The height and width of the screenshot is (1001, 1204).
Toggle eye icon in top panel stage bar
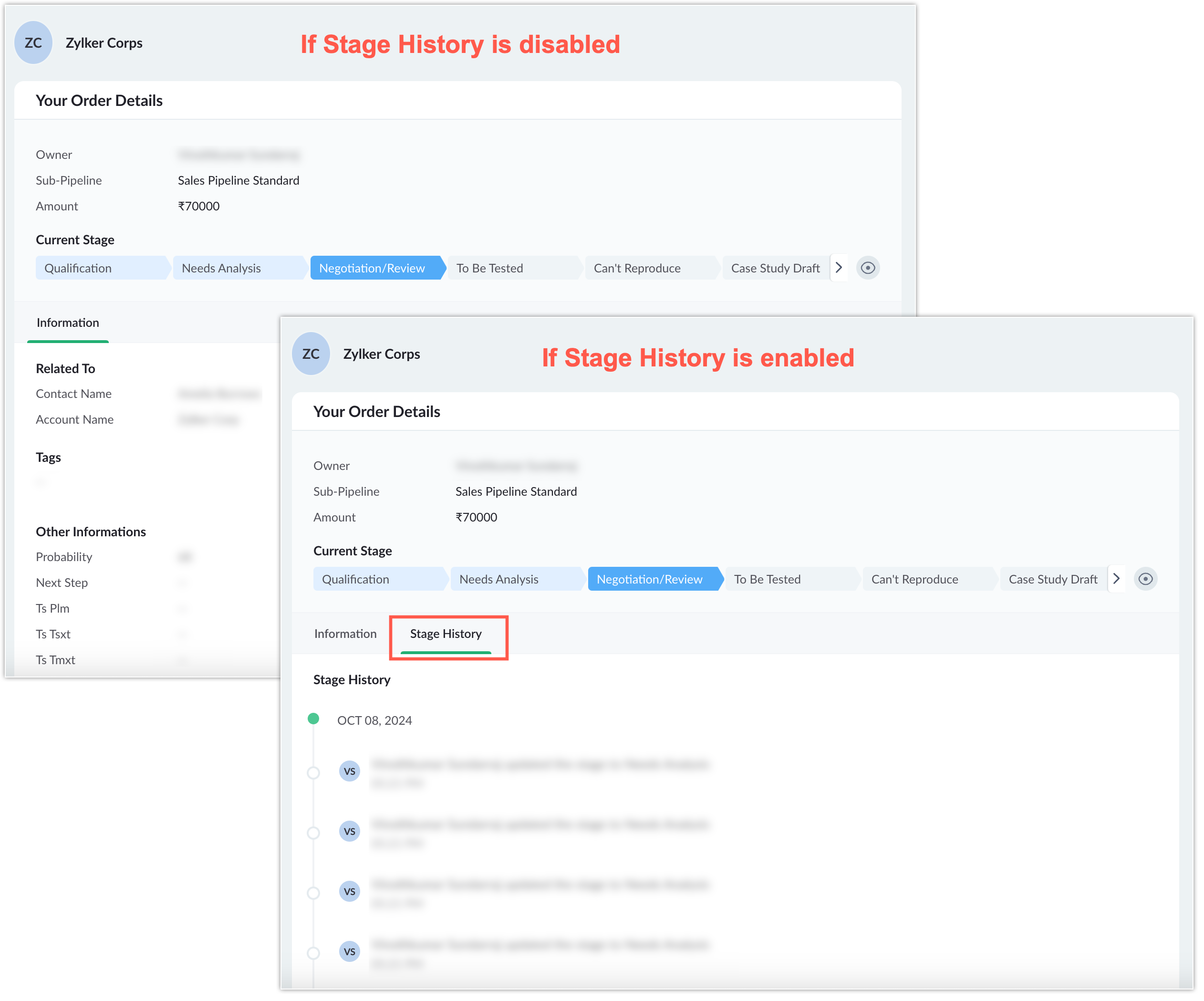867,268
